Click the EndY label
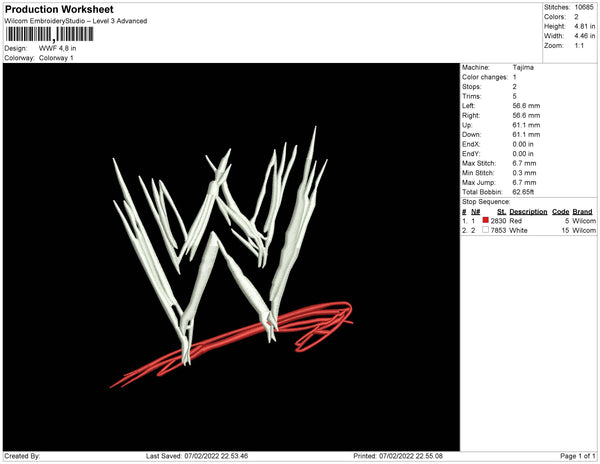 (471, 154)
